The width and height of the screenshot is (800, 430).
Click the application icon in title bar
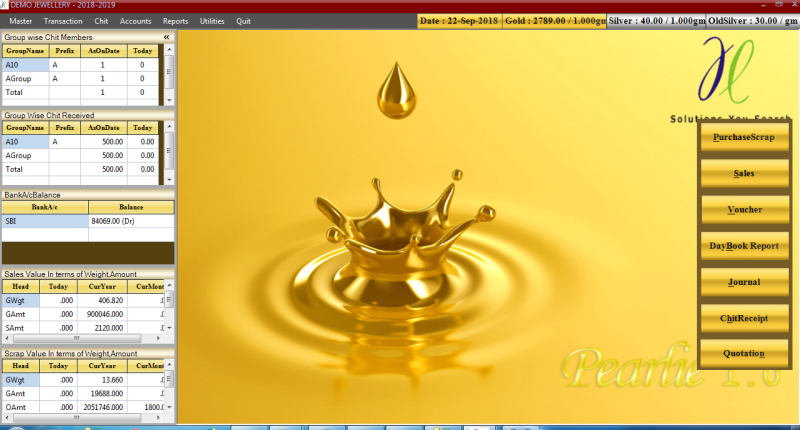click(x=5, y=5)
